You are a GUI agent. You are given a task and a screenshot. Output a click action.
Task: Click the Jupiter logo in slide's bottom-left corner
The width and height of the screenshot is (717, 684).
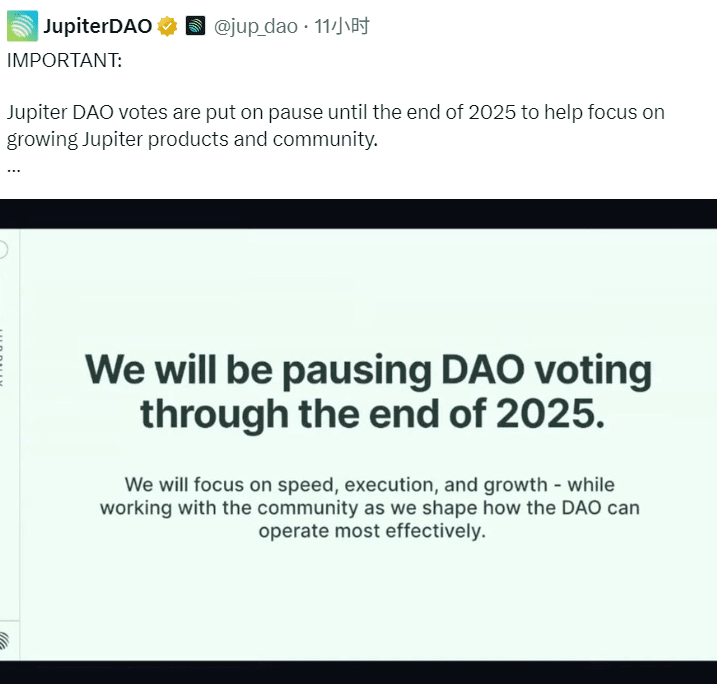click(4, 641)
